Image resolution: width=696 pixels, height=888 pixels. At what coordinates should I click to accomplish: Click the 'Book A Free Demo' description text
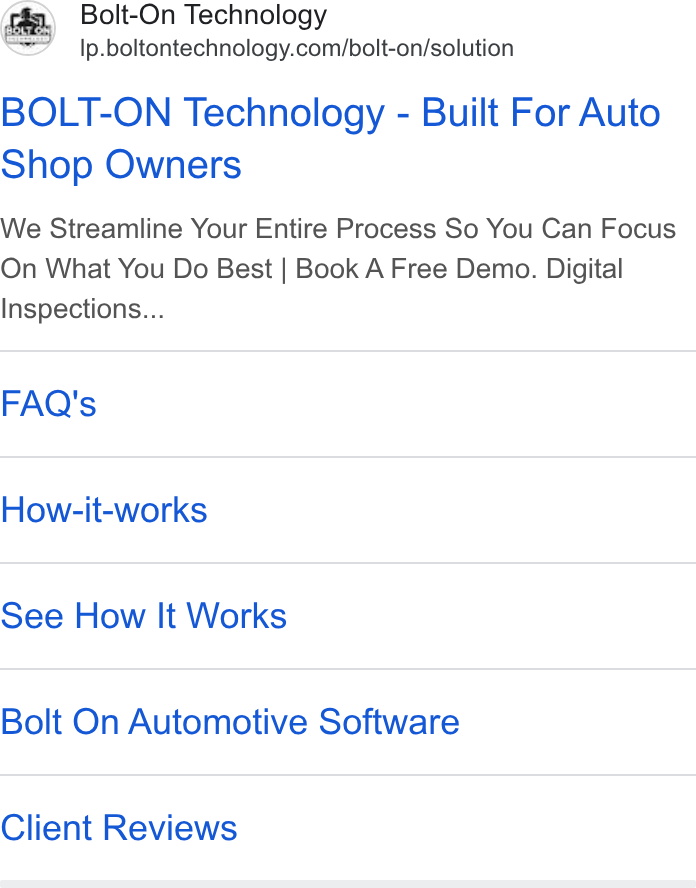click(416, 268)
